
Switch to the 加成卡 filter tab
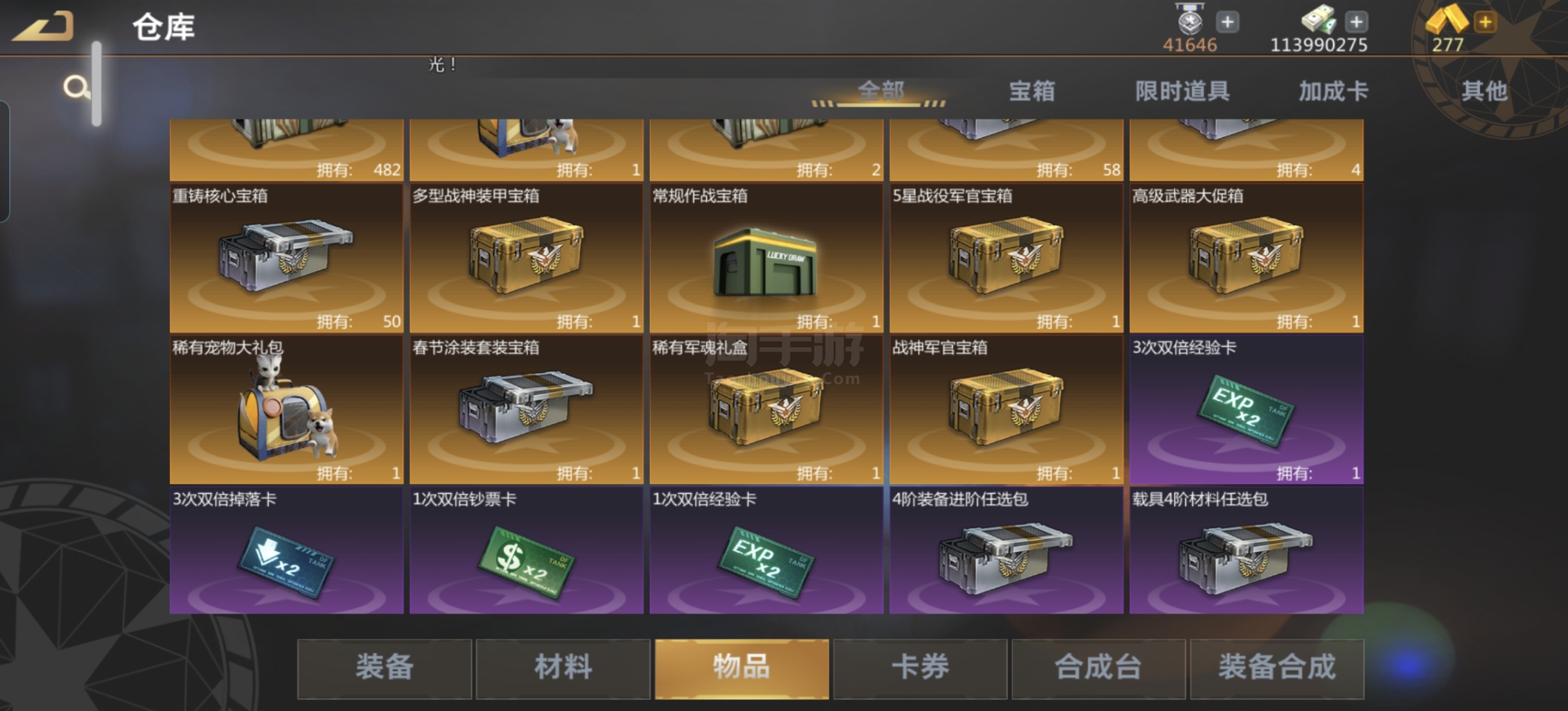click(1333, 91)
